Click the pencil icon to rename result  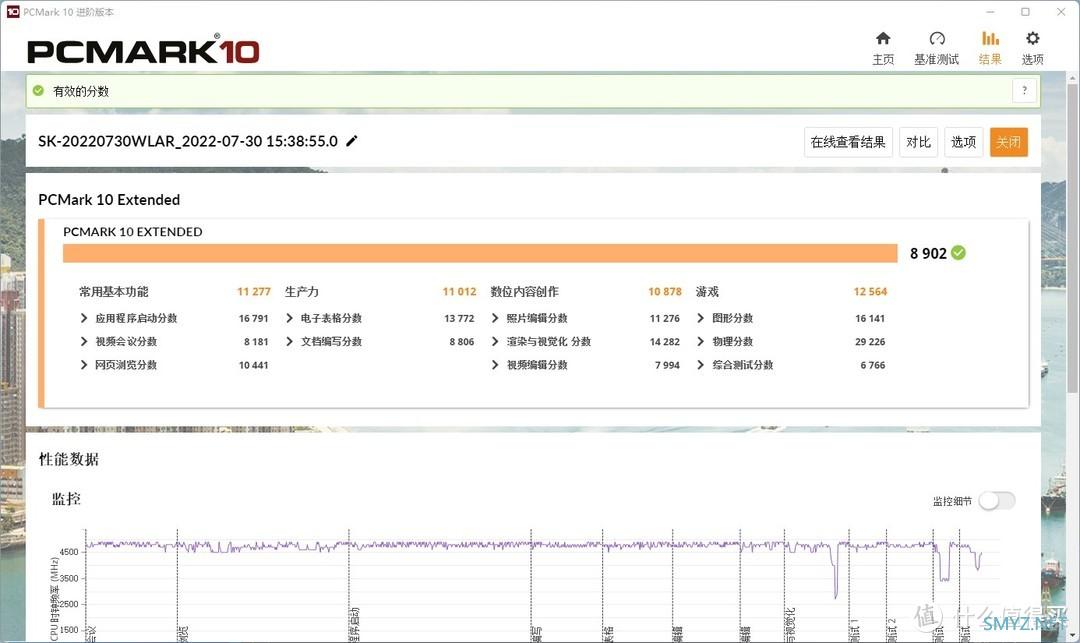(351, 141)
